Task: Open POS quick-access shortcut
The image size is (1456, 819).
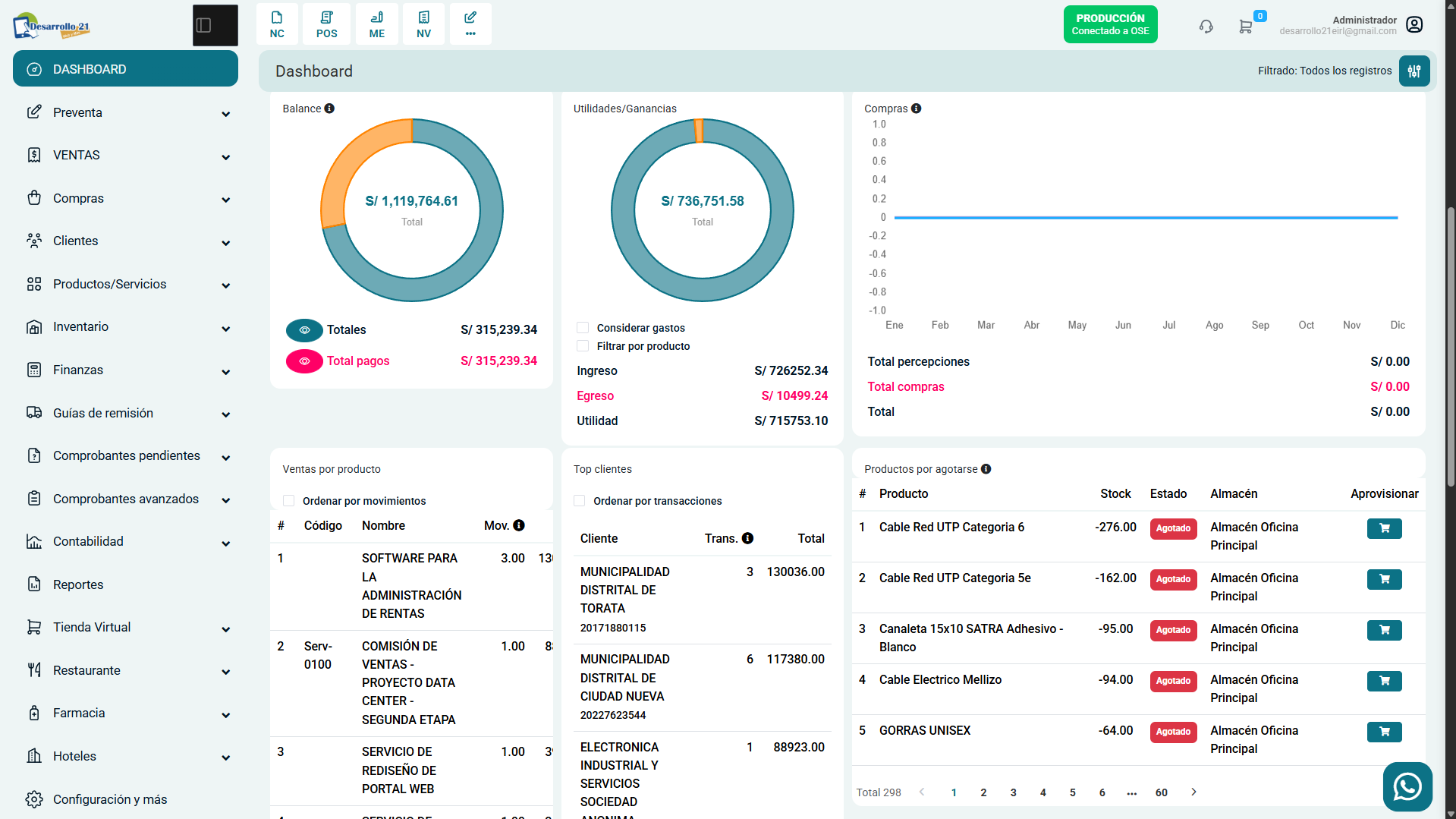Action: coord(326,24)
